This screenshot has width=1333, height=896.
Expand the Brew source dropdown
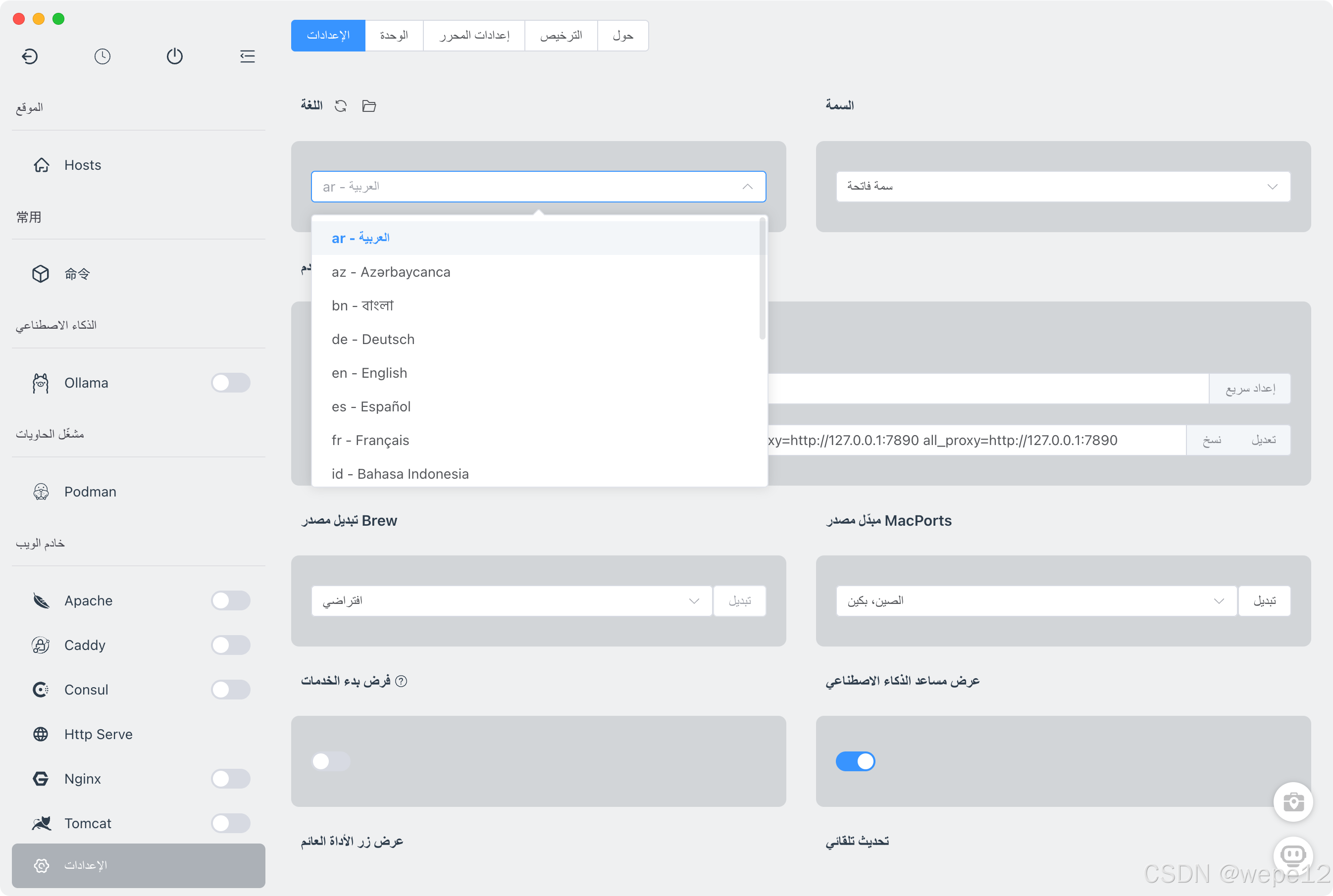point(511,600)
